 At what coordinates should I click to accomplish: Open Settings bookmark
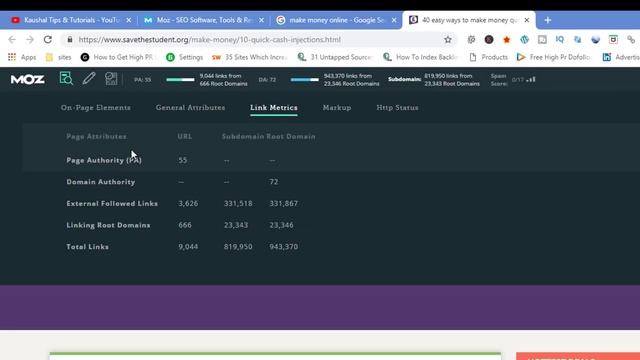pos(185,57)
